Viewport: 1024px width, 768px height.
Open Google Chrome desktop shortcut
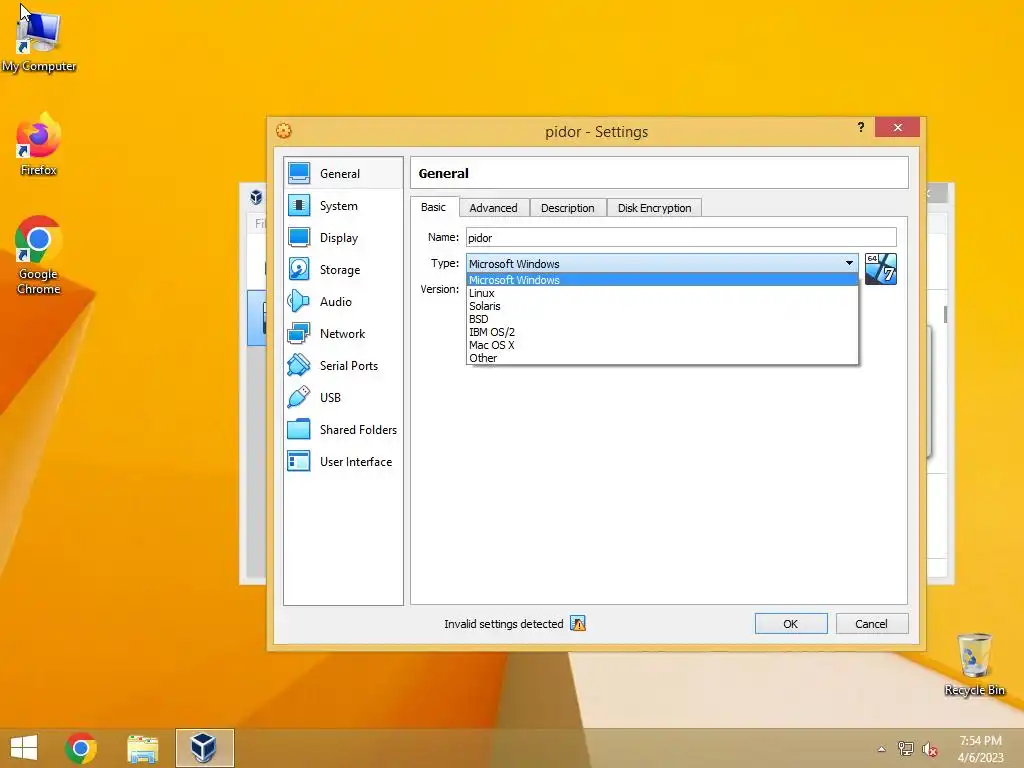(39, 256)
